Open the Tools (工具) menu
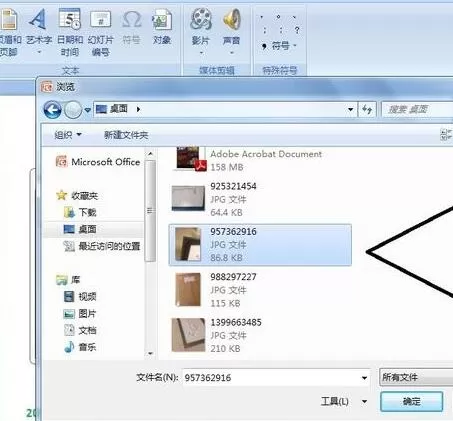Viewport: 453px width, 421px height. click(x=343, y=401)
